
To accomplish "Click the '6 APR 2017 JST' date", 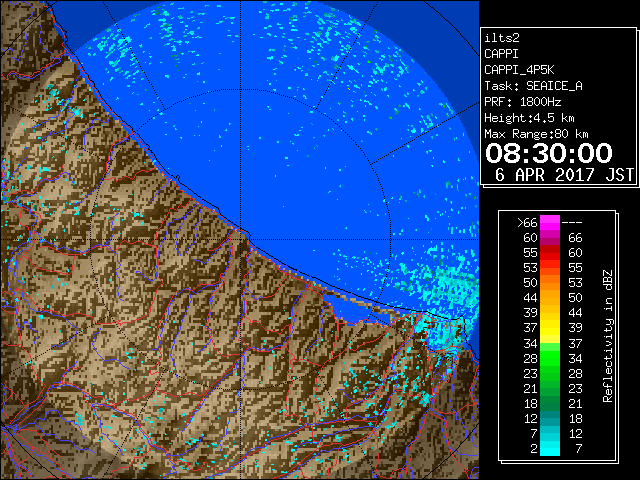I will pos(564,175).
